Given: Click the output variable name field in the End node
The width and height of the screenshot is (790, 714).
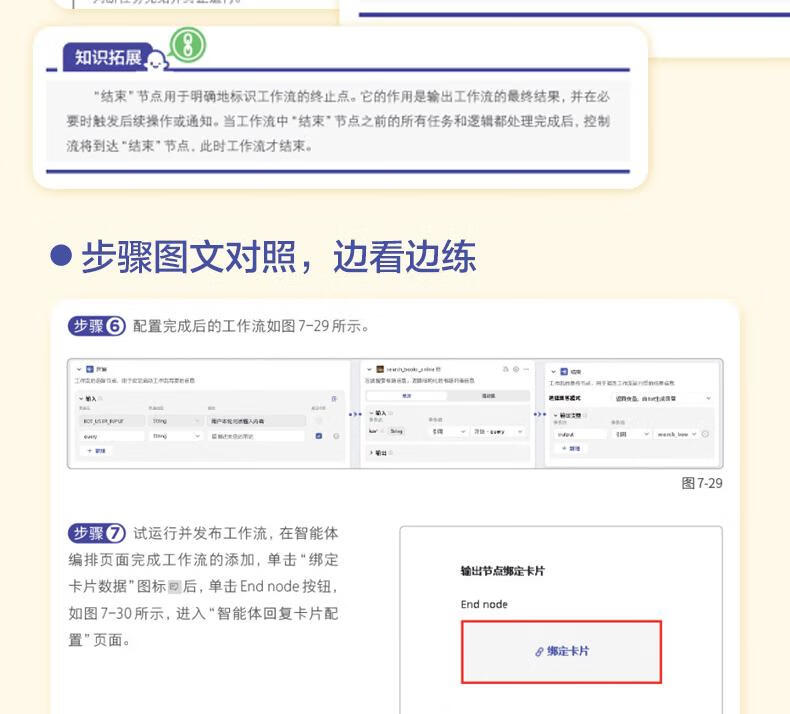Looking at the screenshot, I should click(x=578, y=434).
